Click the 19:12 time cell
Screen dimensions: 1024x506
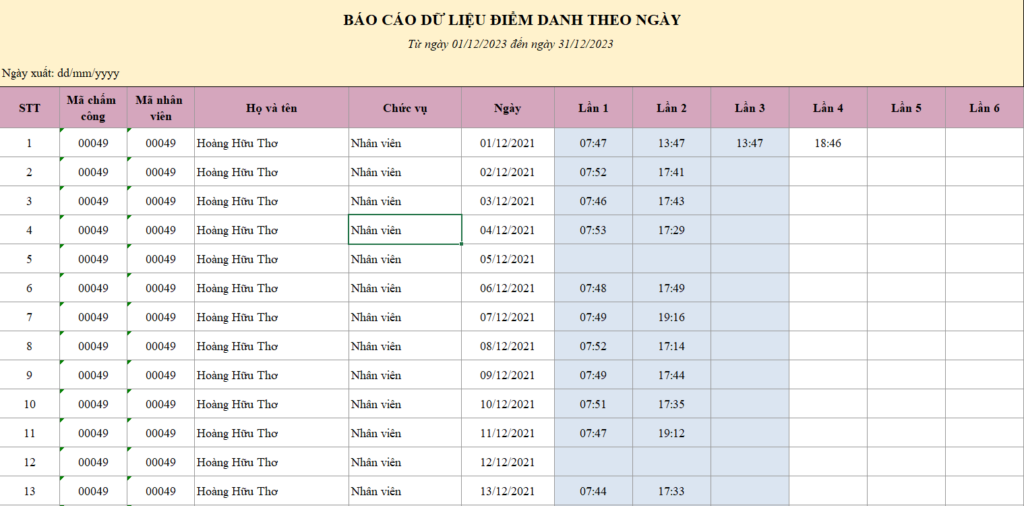tap(671, 433)
